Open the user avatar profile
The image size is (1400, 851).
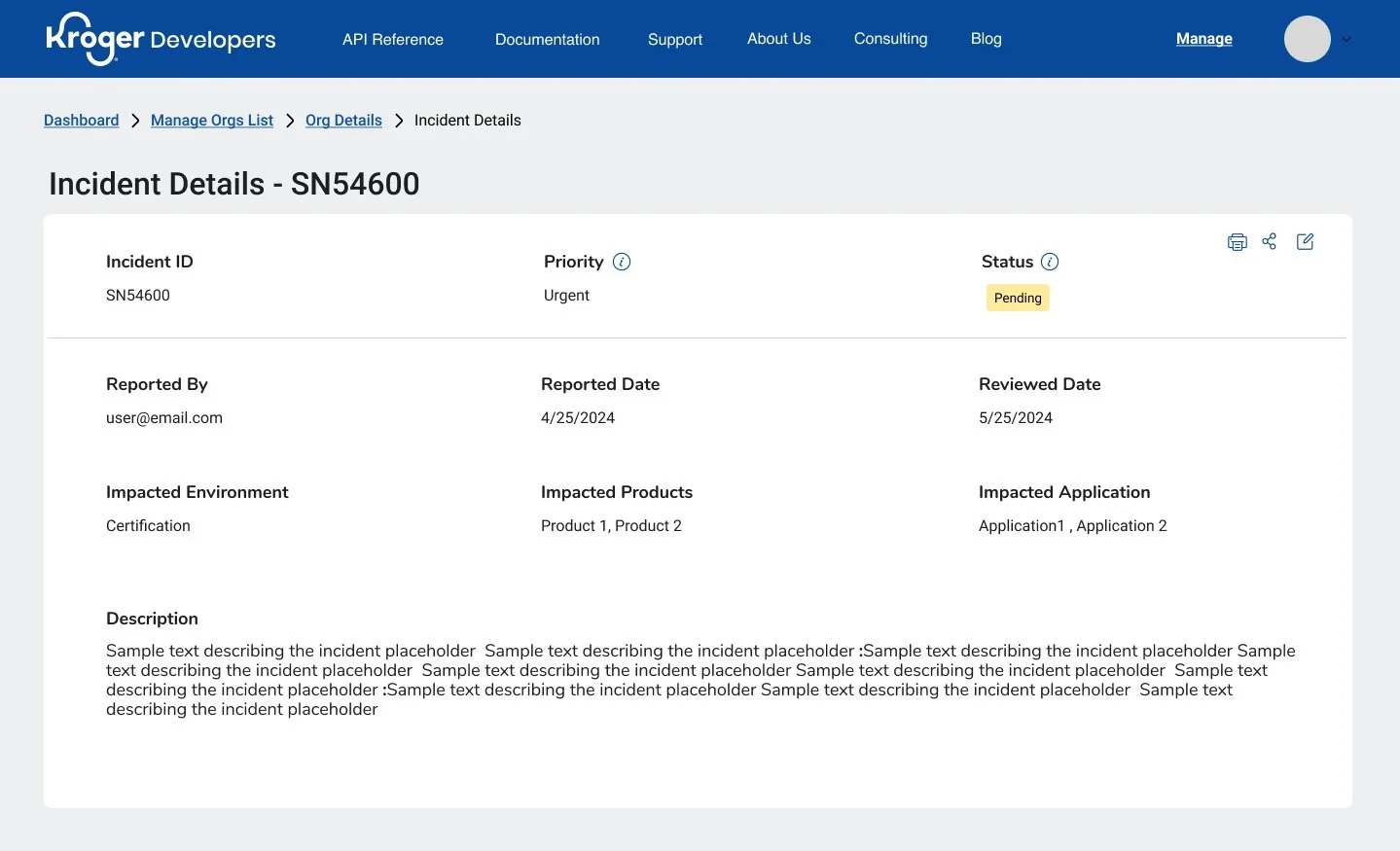click(x=1308, y=39)
